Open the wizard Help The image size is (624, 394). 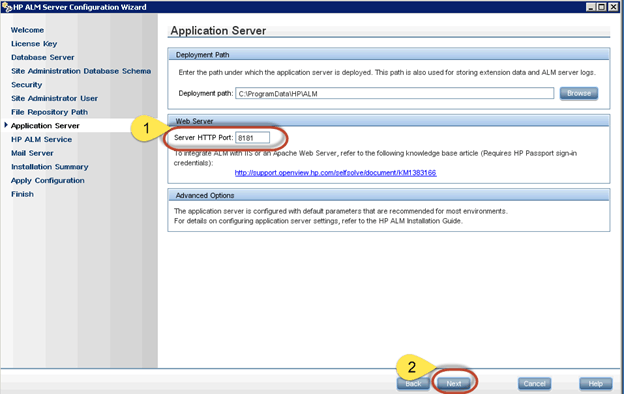tap(595, 384)
